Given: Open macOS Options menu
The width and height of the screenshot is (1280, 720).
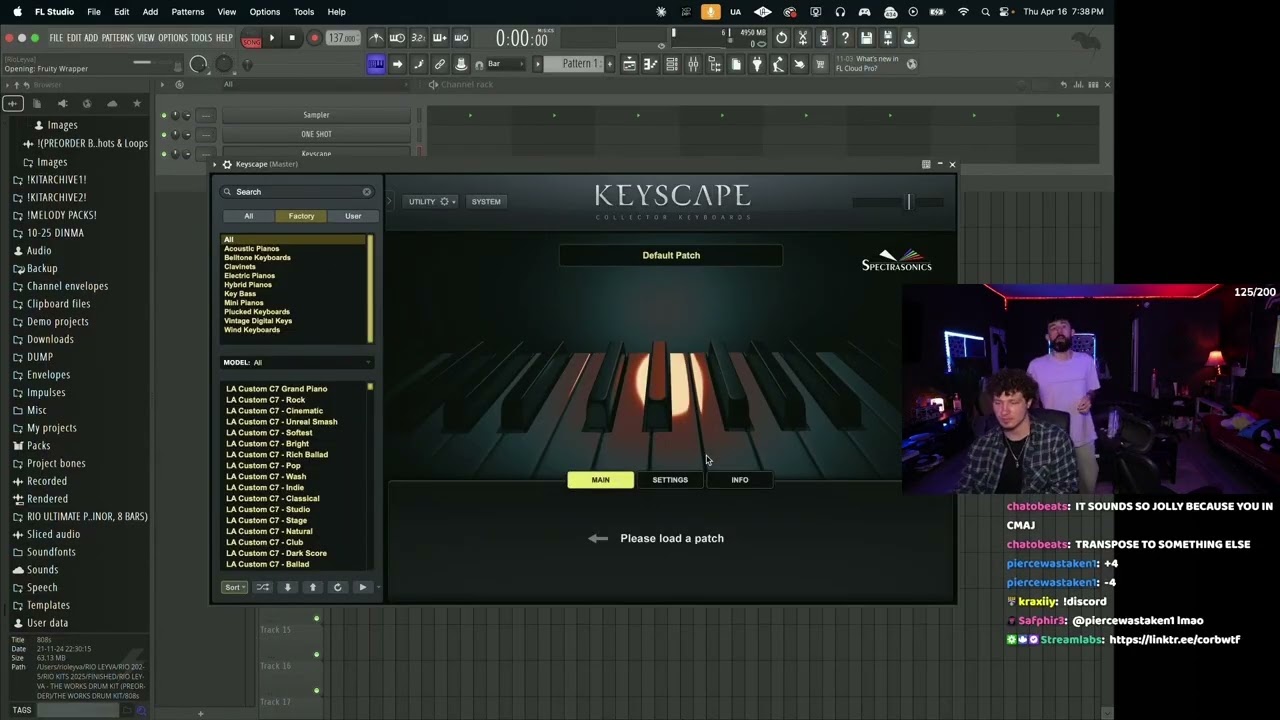Looking at the screenshot, I should [x=264, y=12].
